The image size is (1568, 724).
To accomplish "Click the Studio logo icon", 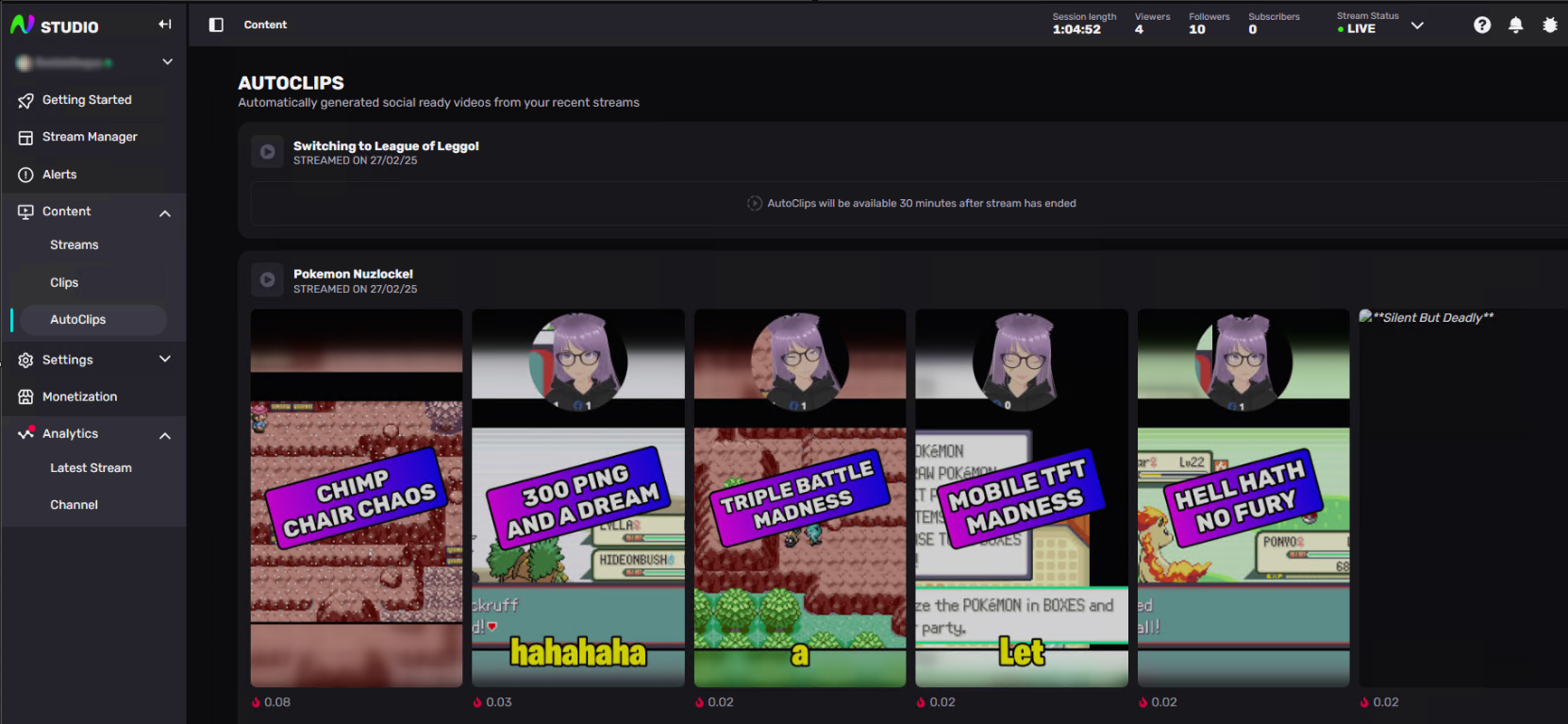I will [x=23, y=25].
